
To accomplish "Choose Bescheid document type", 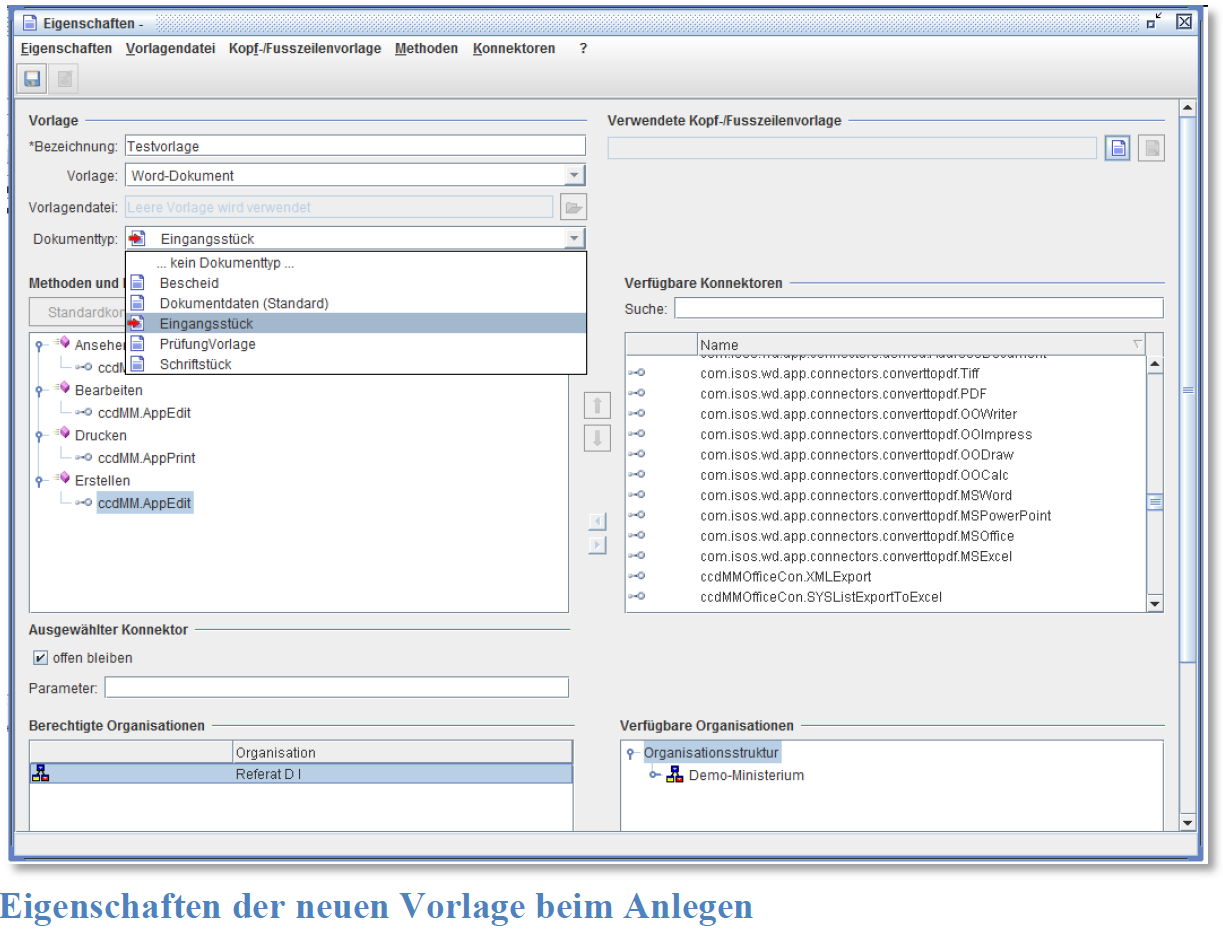I will (x=356, y=283).
